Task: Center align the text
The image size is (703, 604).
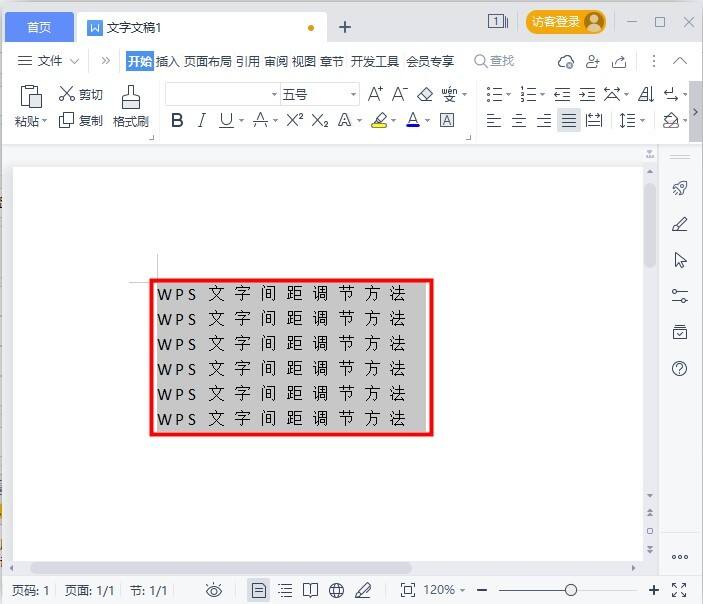Action: point(519,120)
